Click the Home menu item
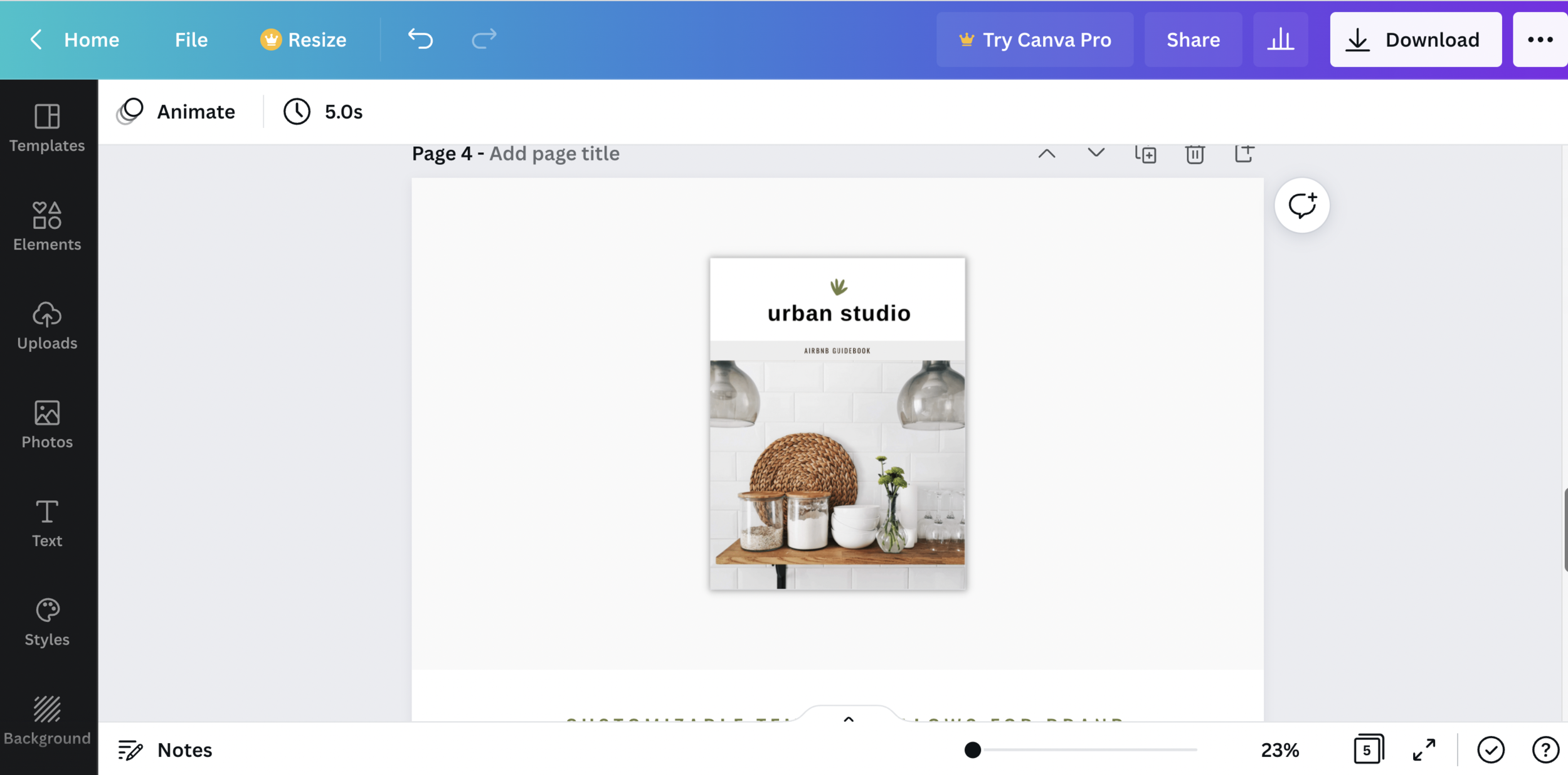 tap(92, 39)
